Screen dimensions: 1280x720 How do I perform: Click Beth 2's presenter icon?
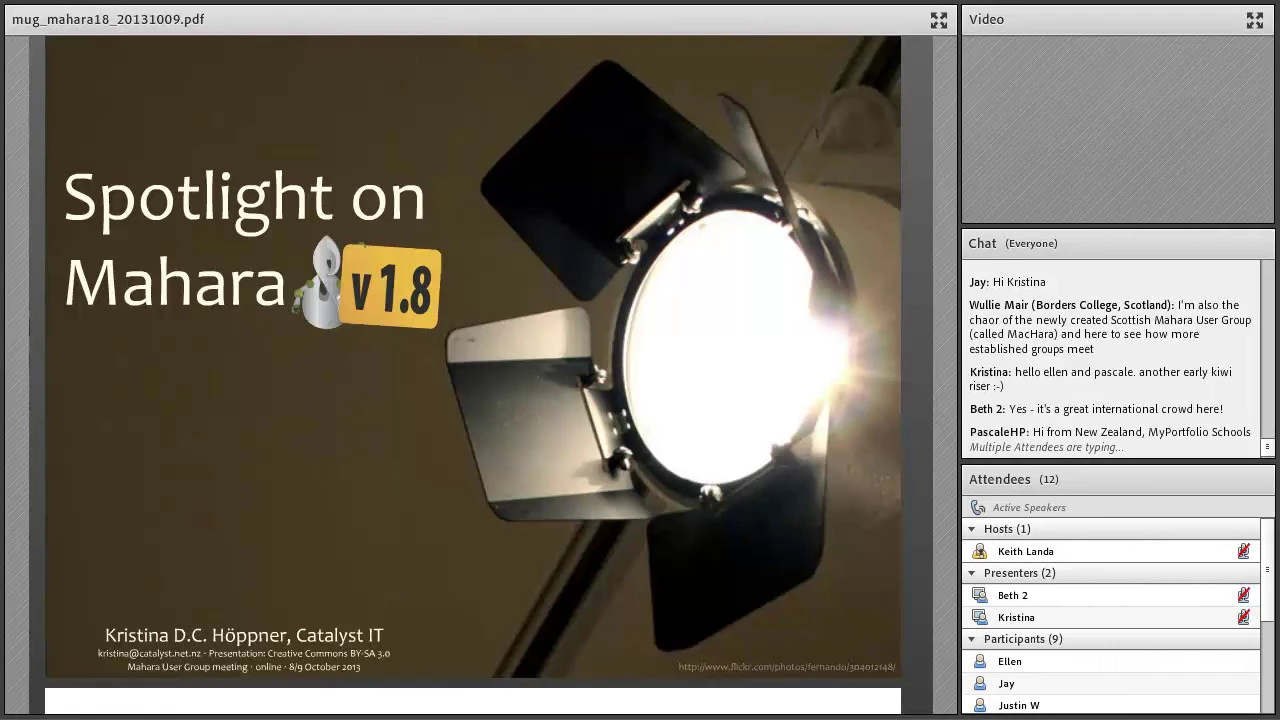click(x=980, y=596)
